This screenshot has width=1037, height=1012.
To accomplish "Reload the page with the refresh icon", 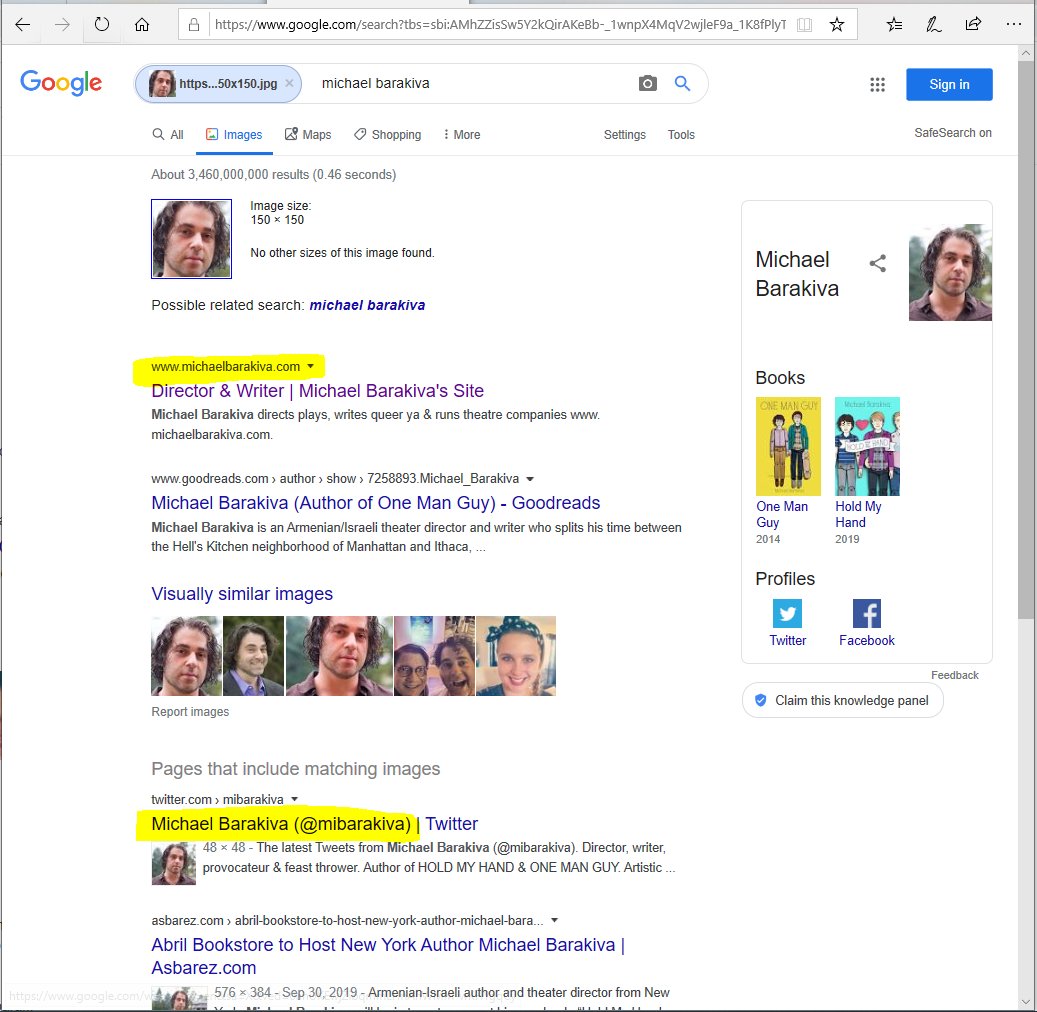I will point(101,24).
